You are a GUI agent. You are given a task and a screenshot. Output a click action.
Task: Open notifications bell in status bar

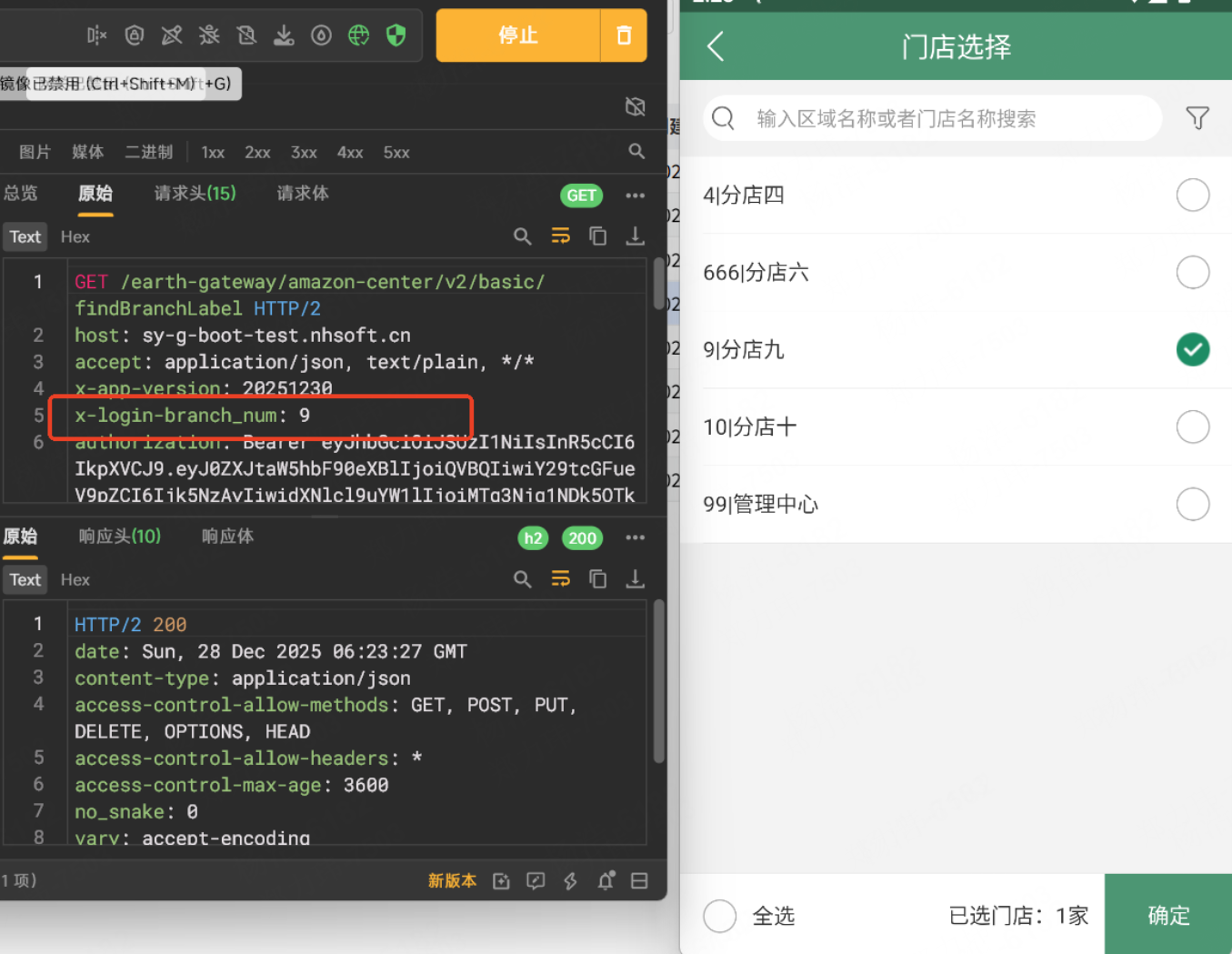pyautogui.click(x=606, y=880)
